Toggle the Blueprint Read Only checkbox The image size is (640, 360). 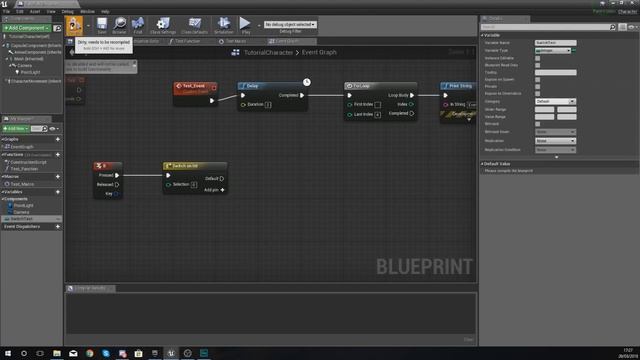click(538, 65)
